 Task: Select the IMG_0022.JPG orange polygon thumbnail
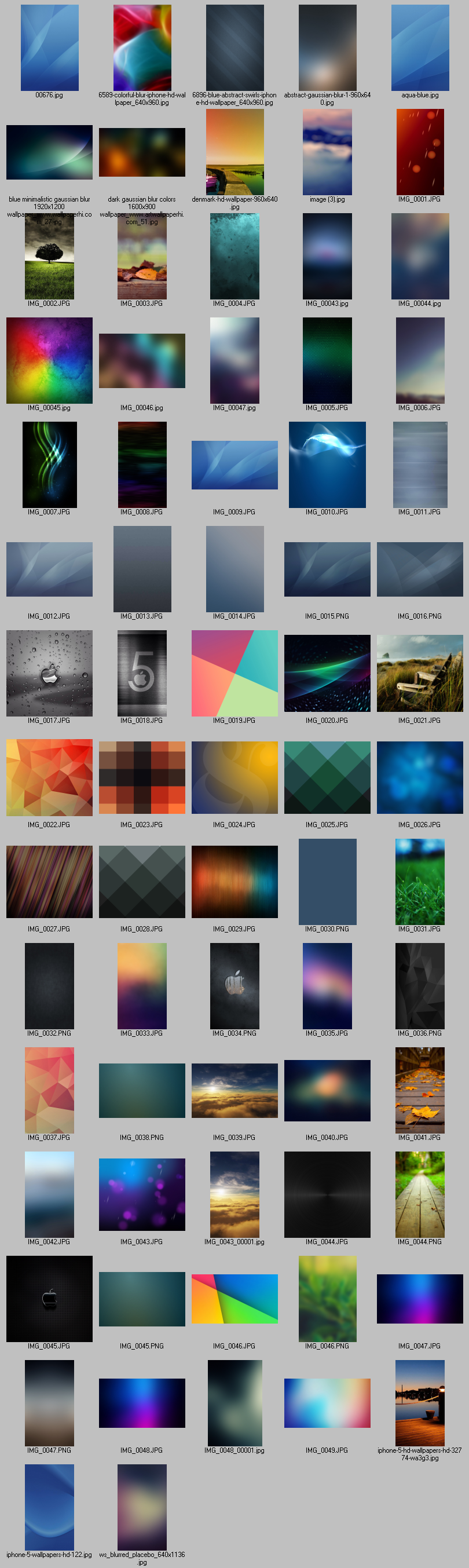tap(49, 777)
